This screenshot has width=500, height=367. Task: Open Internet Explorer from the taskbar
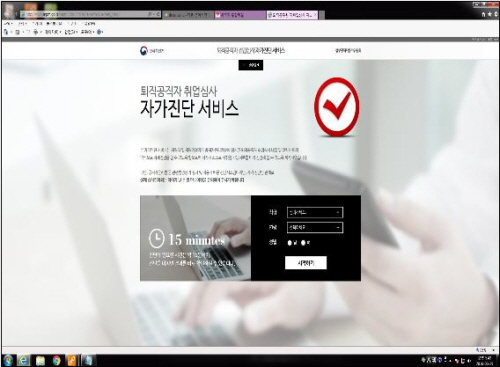tap(24, 360)
